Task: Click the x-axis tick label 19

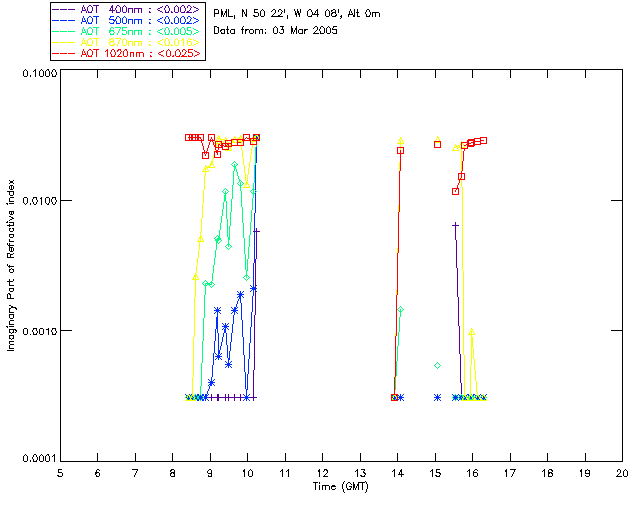Action: (584, 473)
